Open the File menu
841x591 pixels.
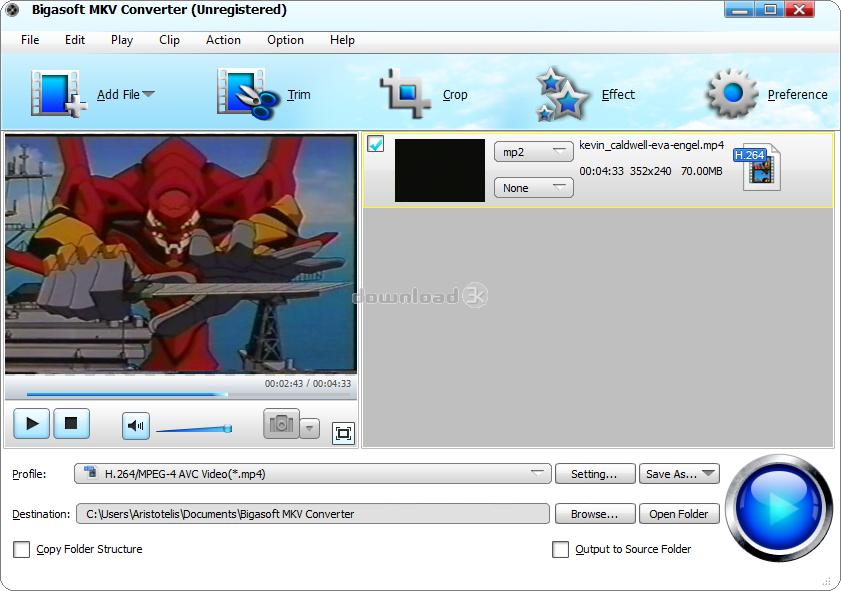pos(30,40)
